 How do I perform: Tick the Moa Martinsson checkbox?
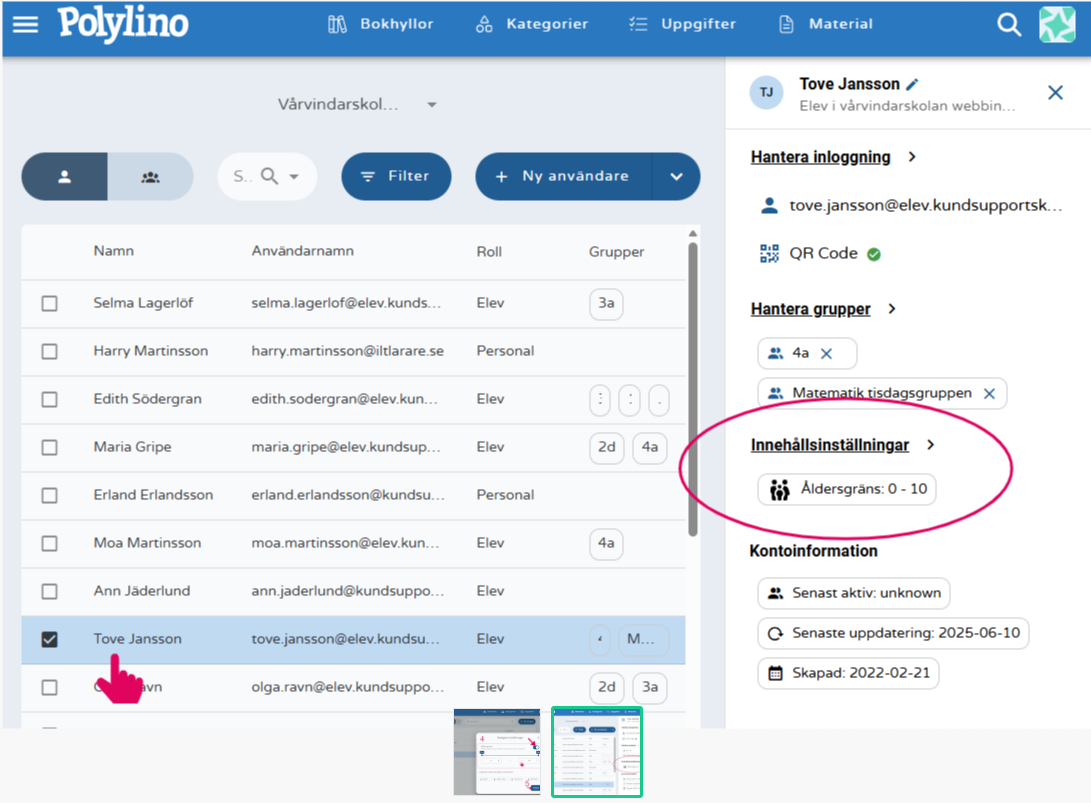coord(49,543)
